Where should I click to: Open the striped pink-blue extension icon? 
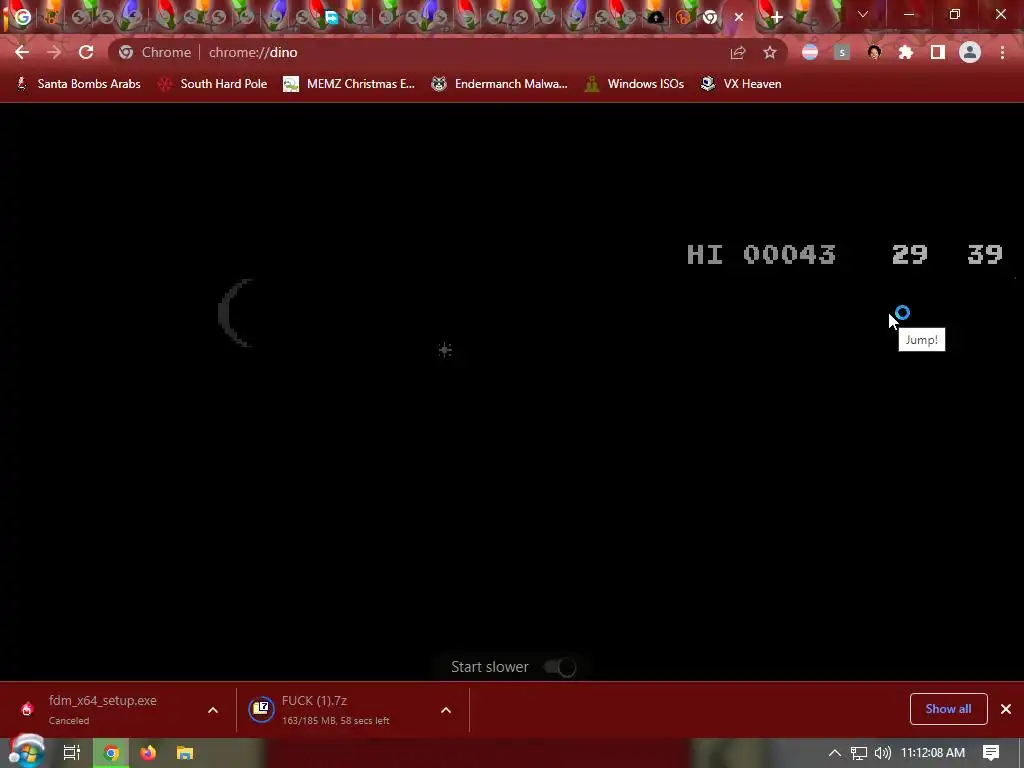pos(810,52)
